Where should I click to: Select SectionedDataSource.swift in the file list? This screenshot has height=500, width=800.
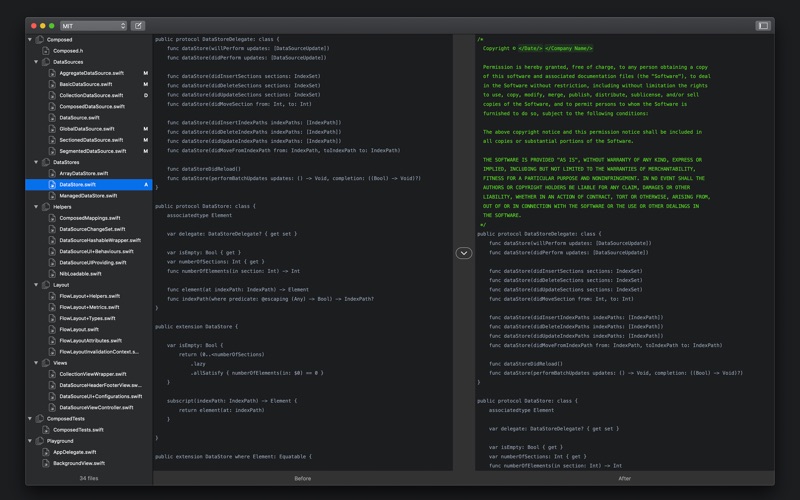tap(89, 140)
